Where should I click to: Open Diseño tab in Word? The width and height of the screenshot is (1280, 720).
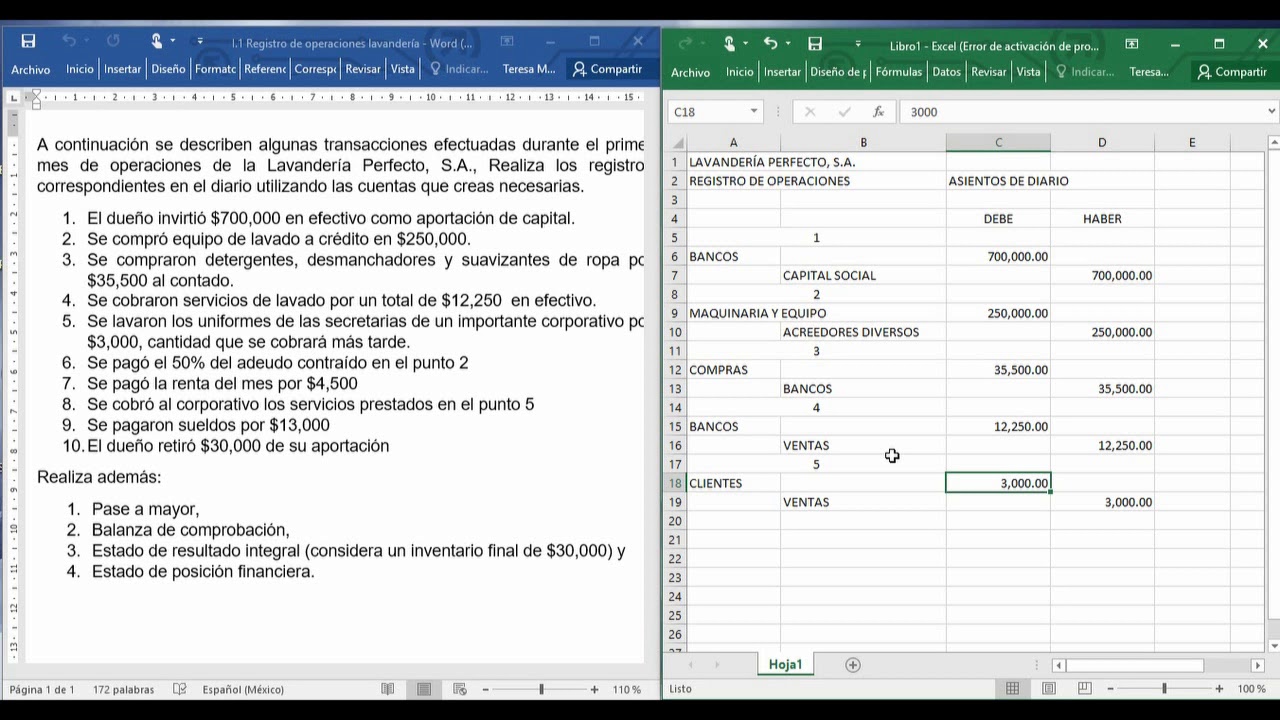point(168,69)
